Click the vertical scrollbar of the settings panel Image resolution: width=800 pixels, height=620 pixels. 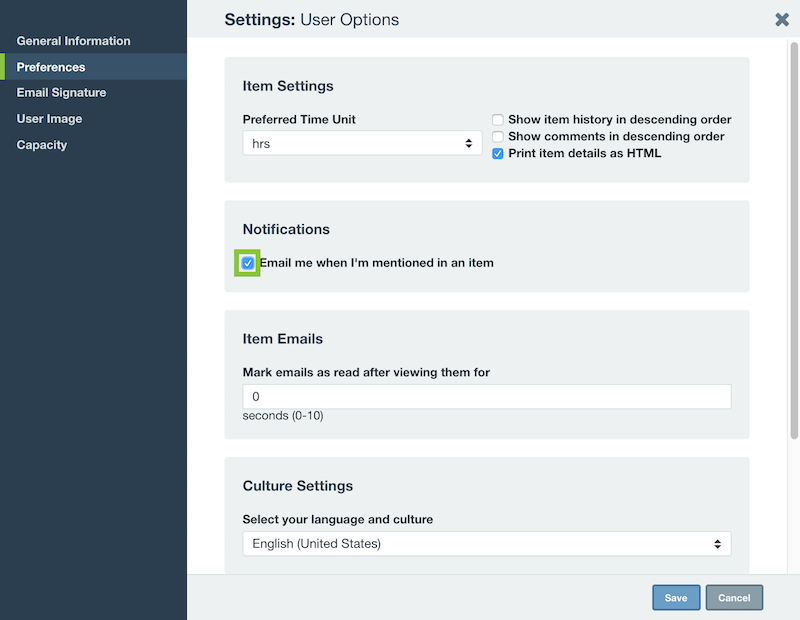click(x=794, y=240)
